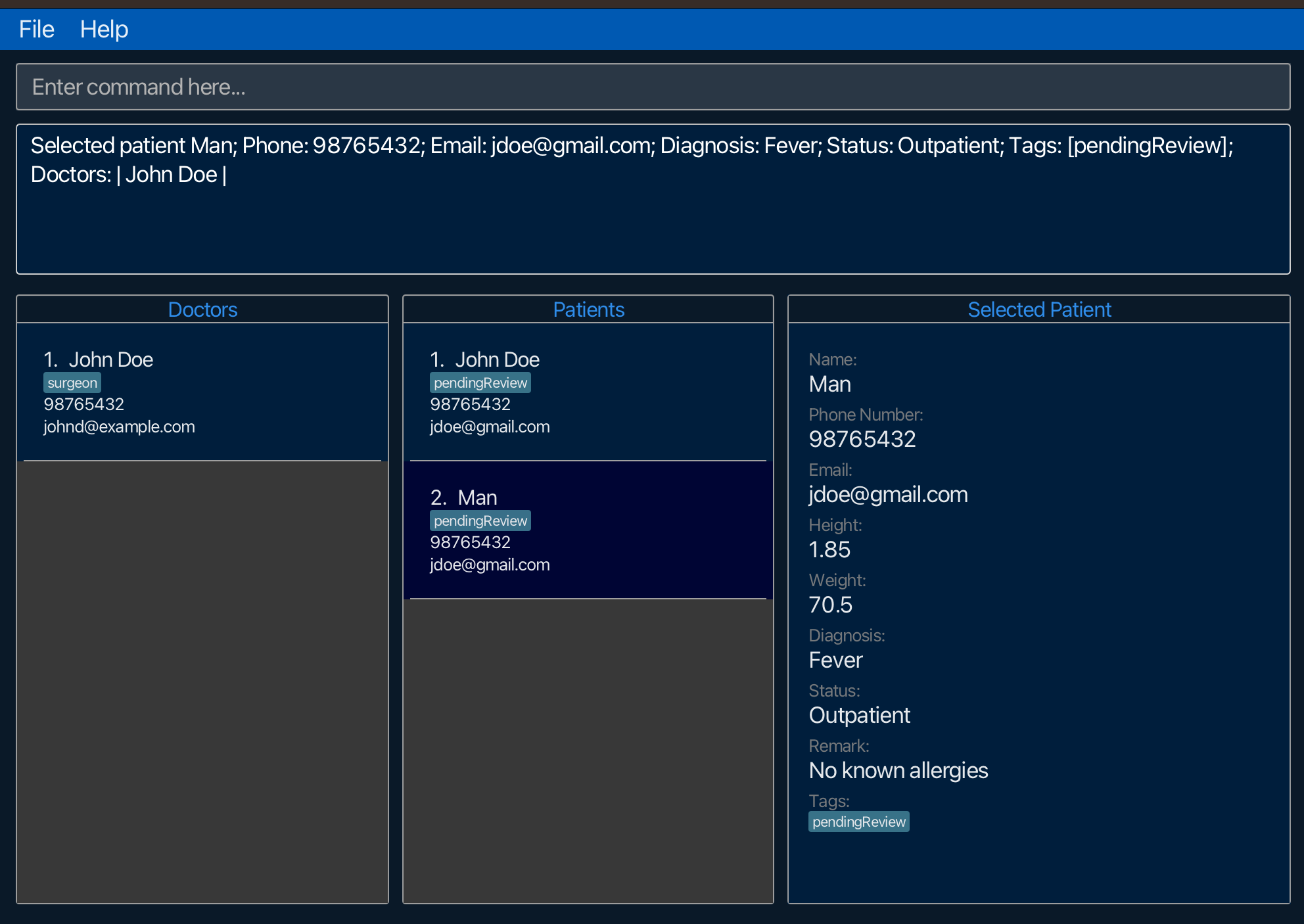Image resolution: width=1304 pixels, height=924 pixels.
Task: Click the Patients panel header
Action: coord(588,310)
